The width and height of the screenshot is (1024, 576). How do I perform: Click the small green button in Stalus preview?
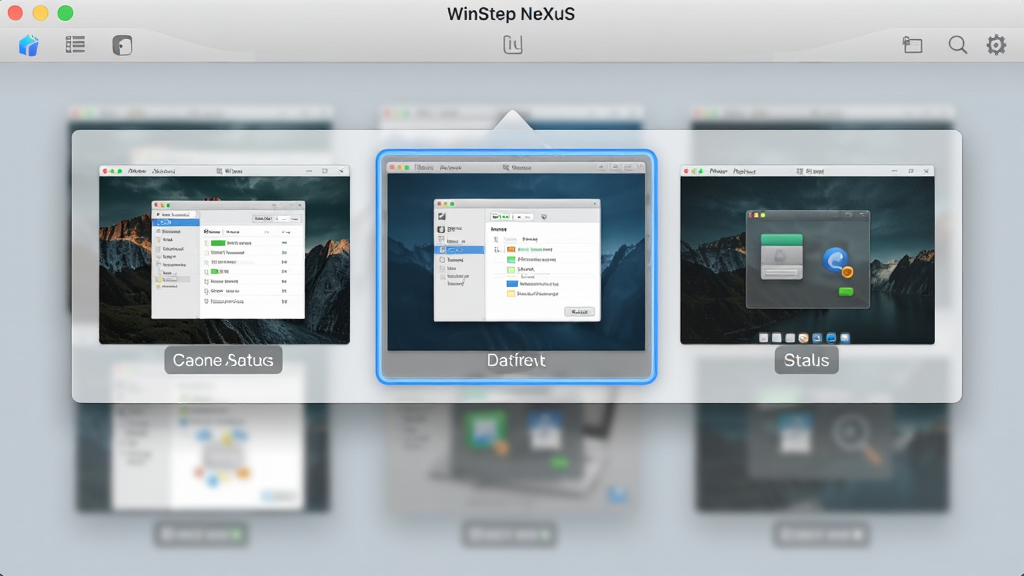tap(846, 291)
